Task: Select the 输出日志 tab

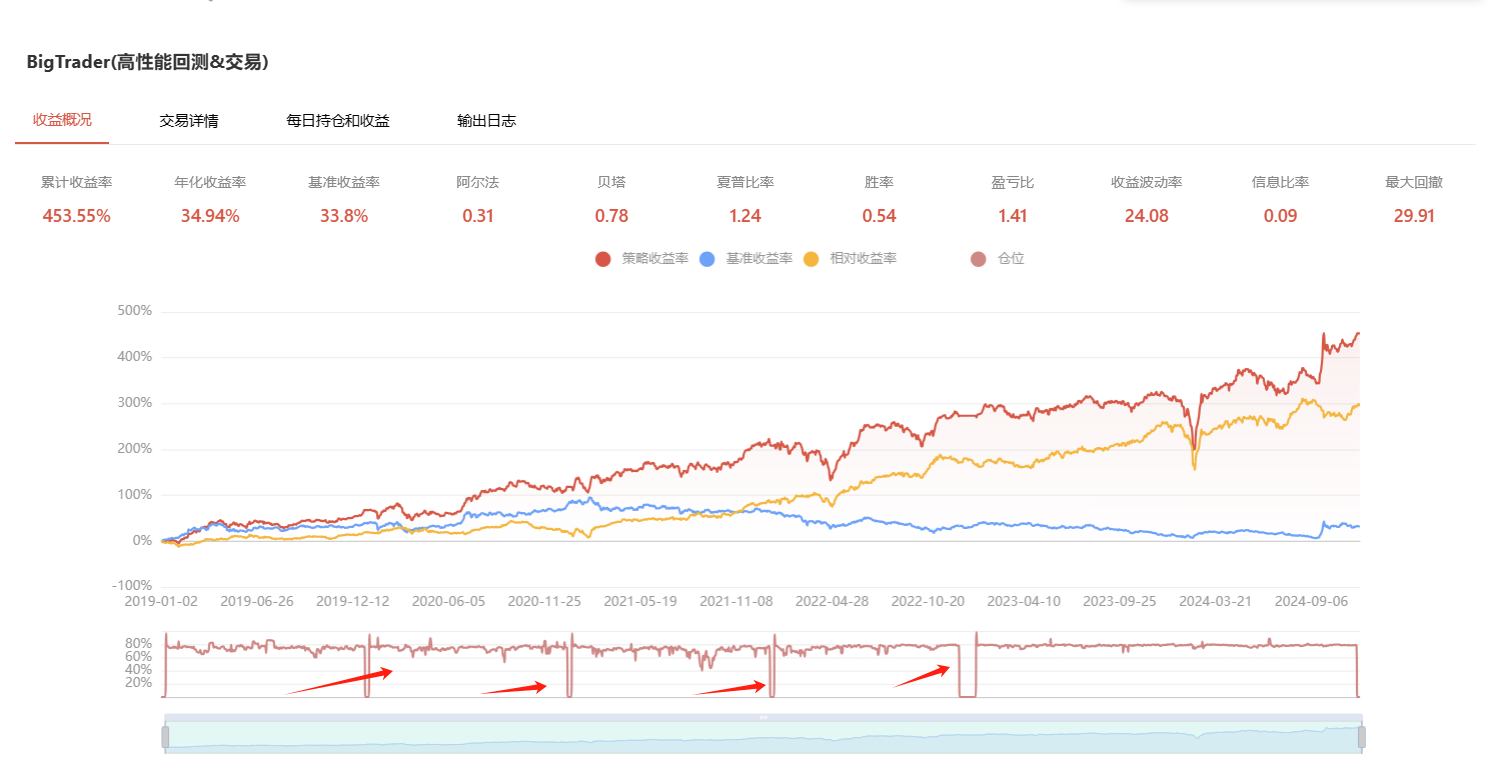Action: click(x=486, y=121)
